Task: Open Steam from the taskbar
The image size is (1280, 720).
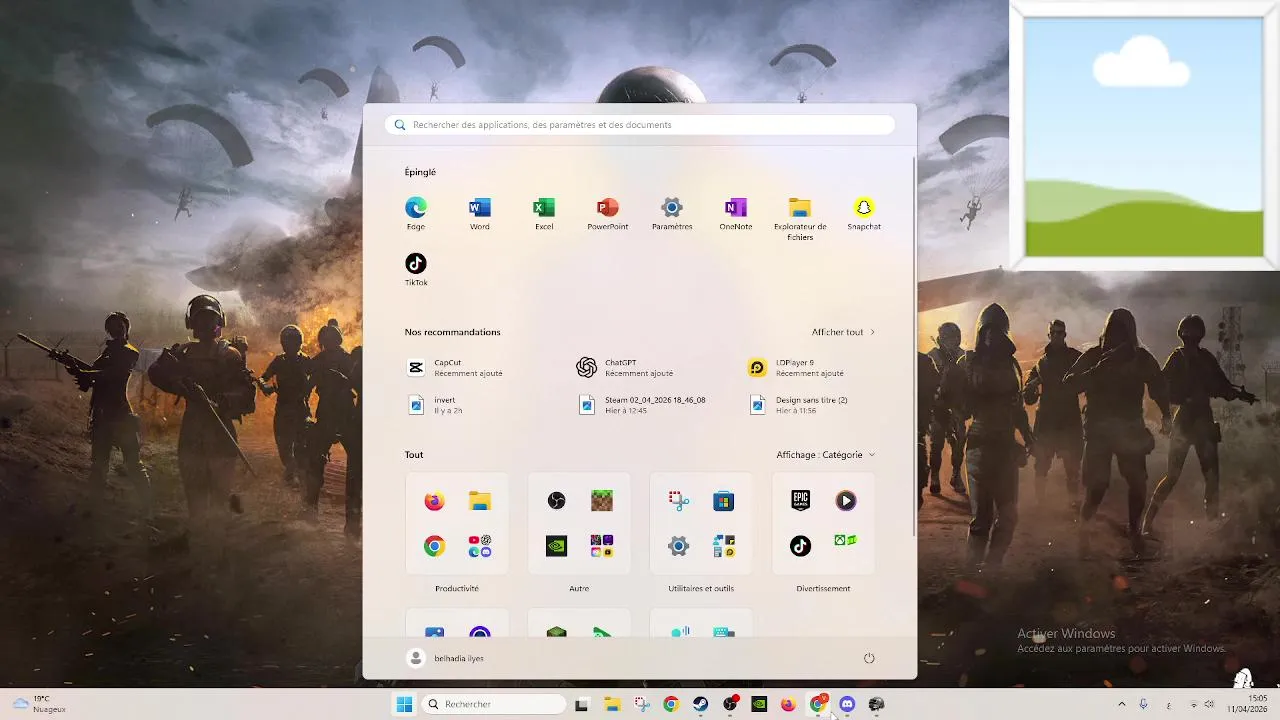Action: [x=701, y=704]
